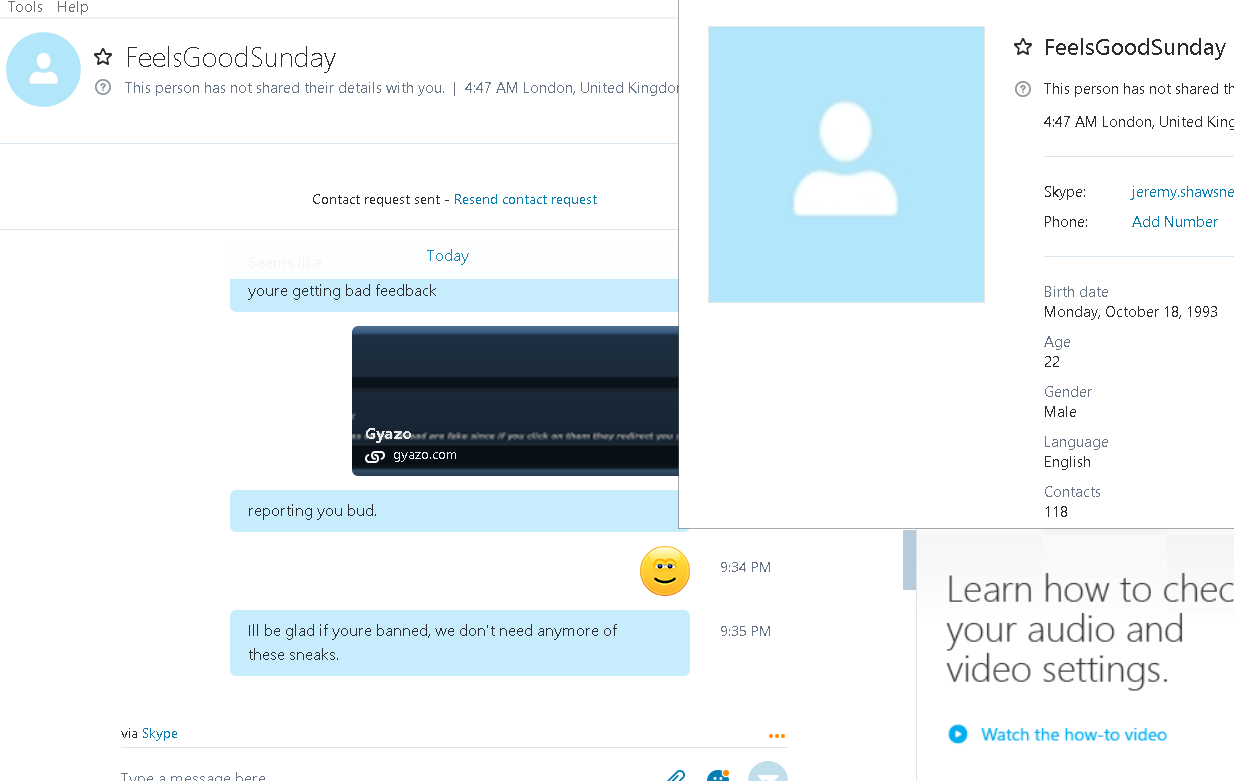Screen dimensions: 1234x781
Task: Click the Type a message here field
Action: pos(390,775)
